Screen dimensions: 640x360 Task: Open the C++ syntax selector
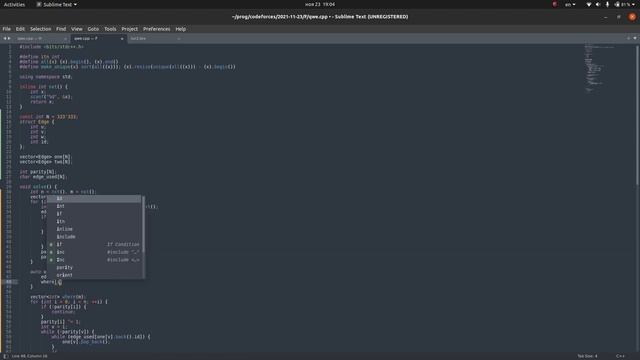(620, 356)
